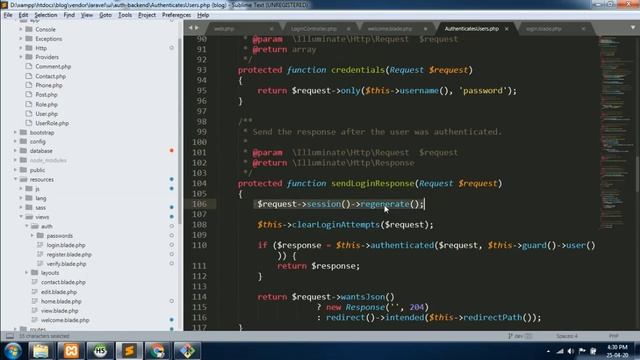Screen dimensions: 640x360
Task: Open the PHP syntax selector
Action: 614,336
